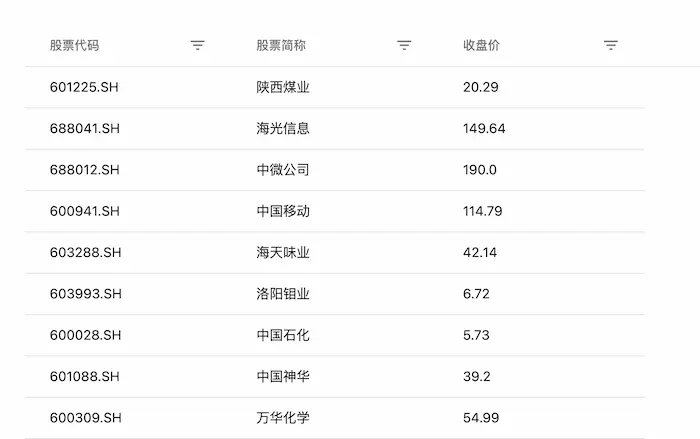Click the 陕西煤业 name cell
This screenshot has width=700, height=439.
283,87
